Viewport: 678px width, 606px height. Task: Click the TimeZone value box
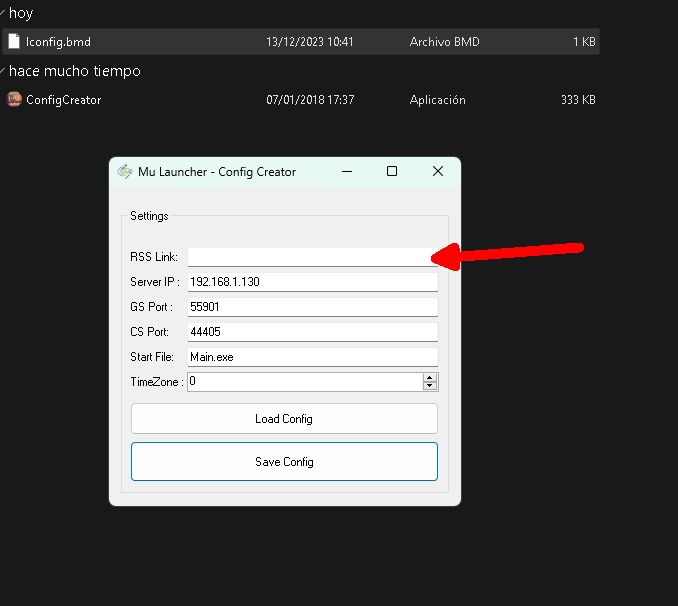(305, 382)
